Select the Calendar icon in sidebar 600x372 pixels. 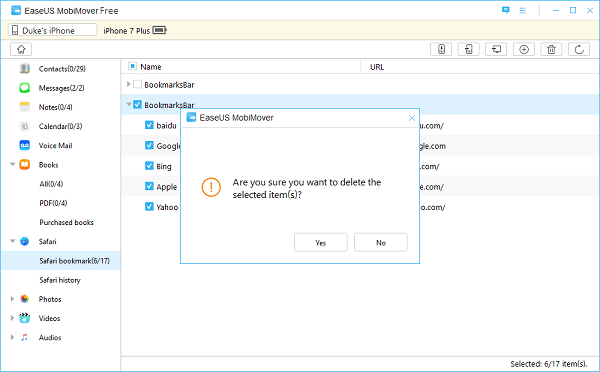(24, 126)
